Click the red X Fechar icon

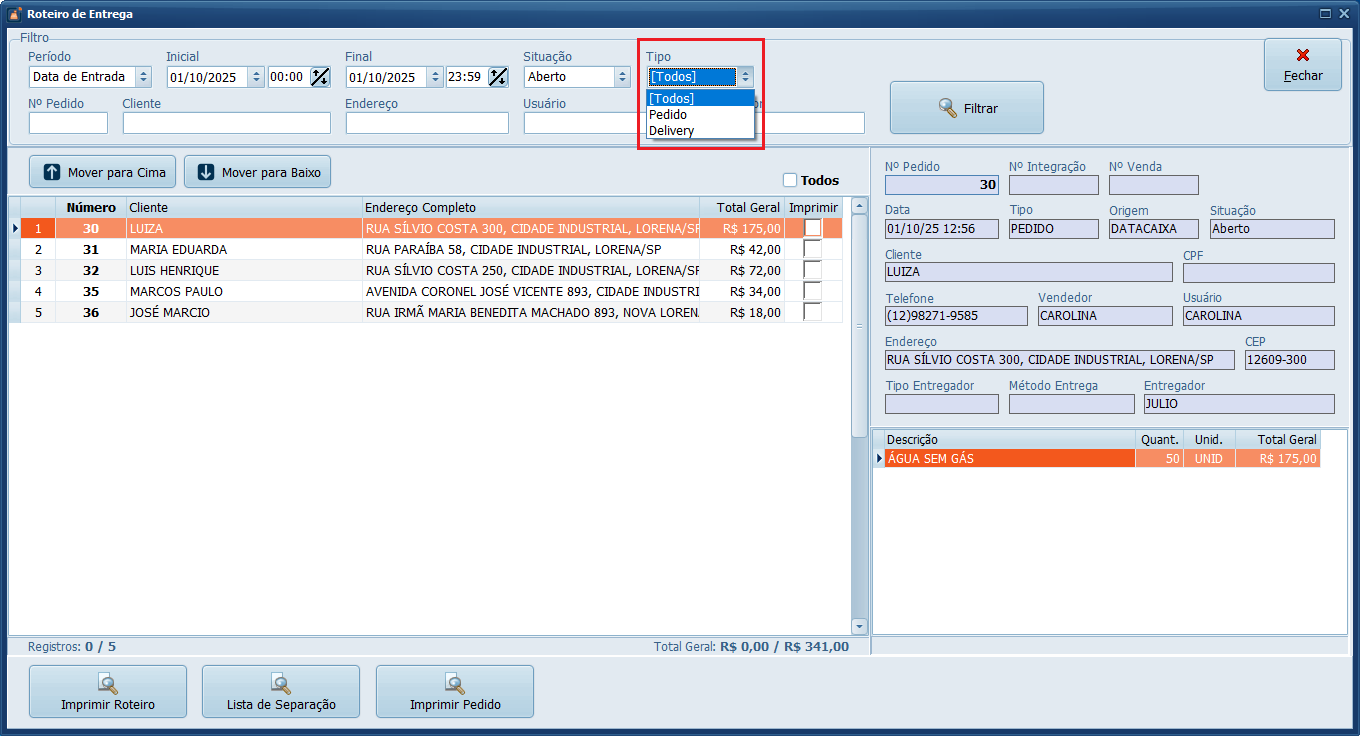click(x=1302, y=56)
